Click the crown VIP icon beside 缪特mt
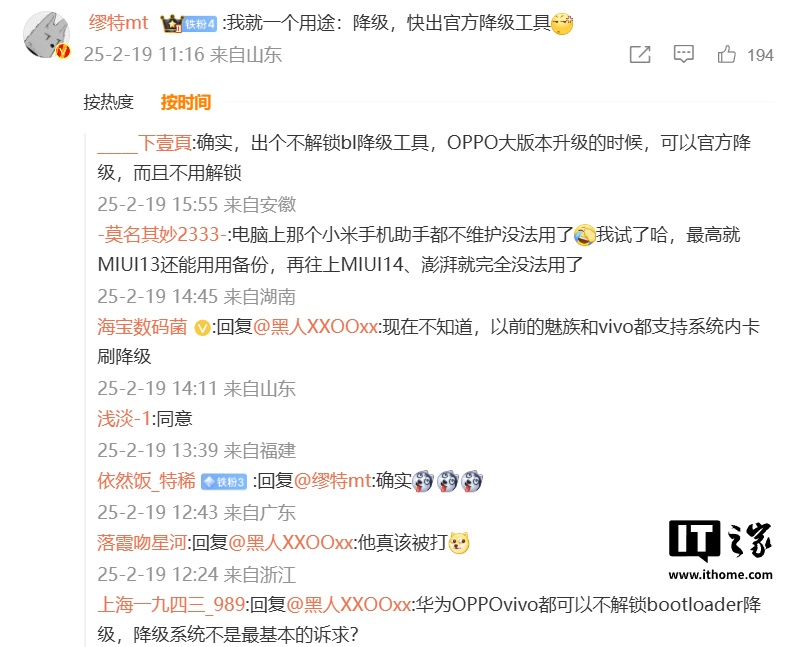Image resolution: width=787 pixels, height=647 pixels. point(172,24)
